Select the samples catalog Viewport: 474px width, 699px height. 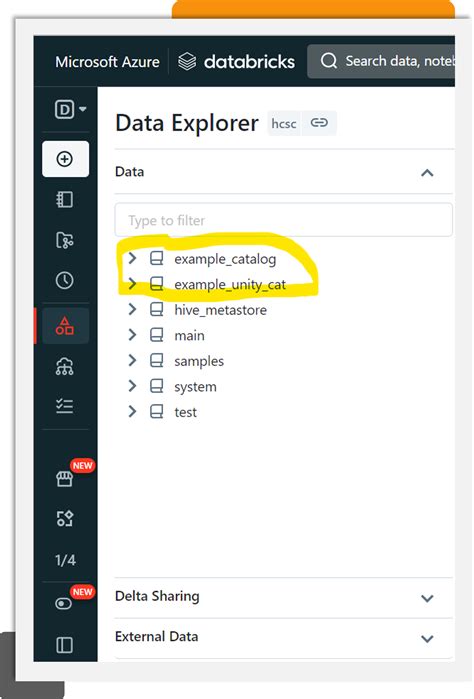point(199,361)
